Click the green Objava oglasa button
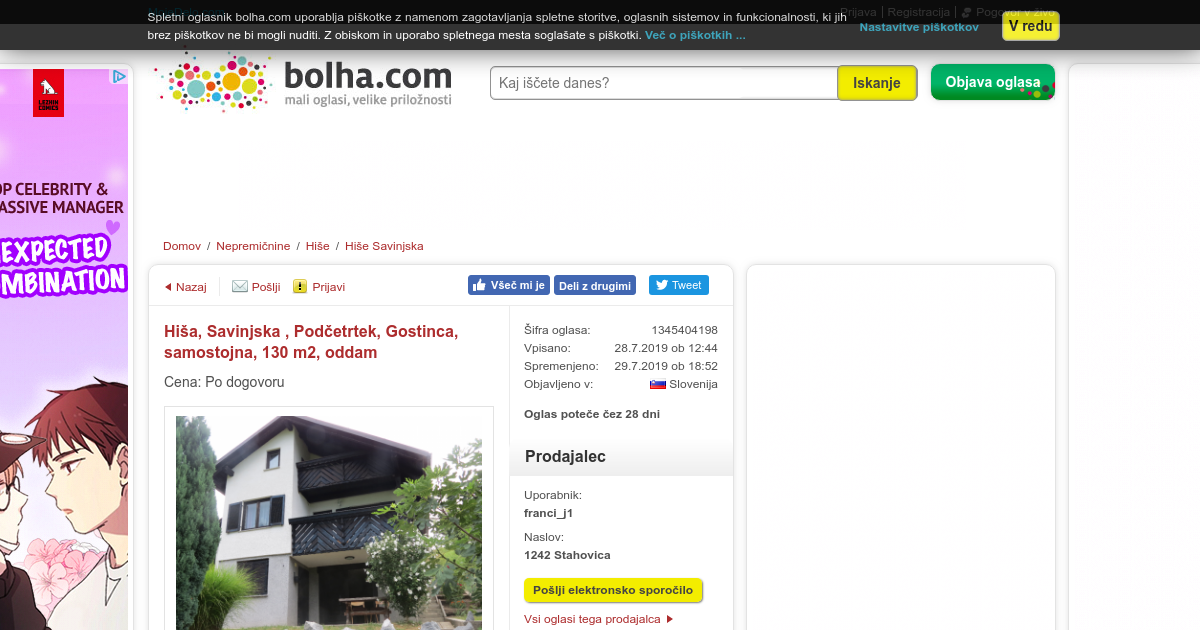Image resolution: width=1200 pixels, height=630 pixels. click(x=993, y=82)
